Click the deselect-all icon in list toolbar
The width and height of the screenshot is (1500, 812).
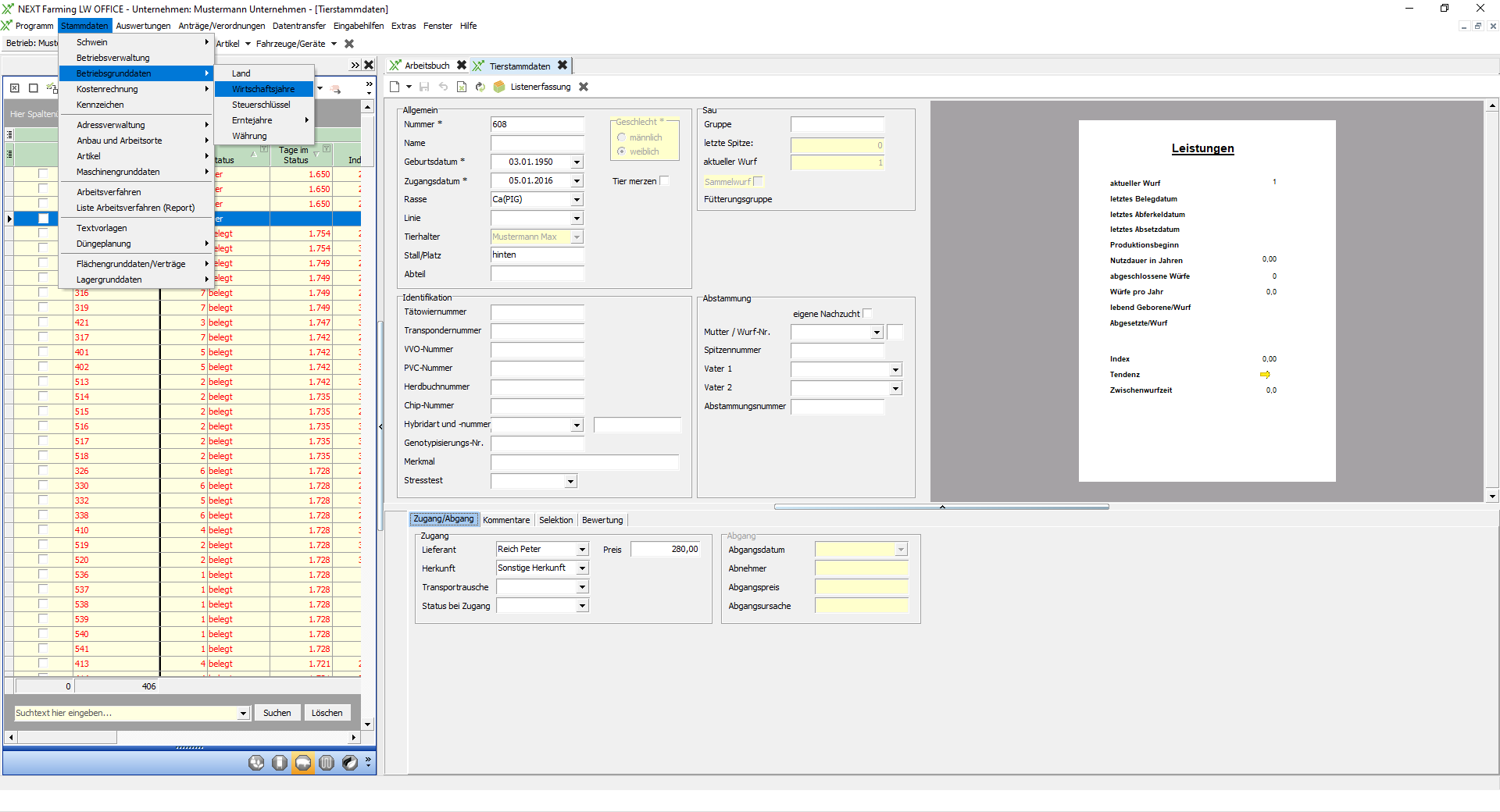(33, 88)
